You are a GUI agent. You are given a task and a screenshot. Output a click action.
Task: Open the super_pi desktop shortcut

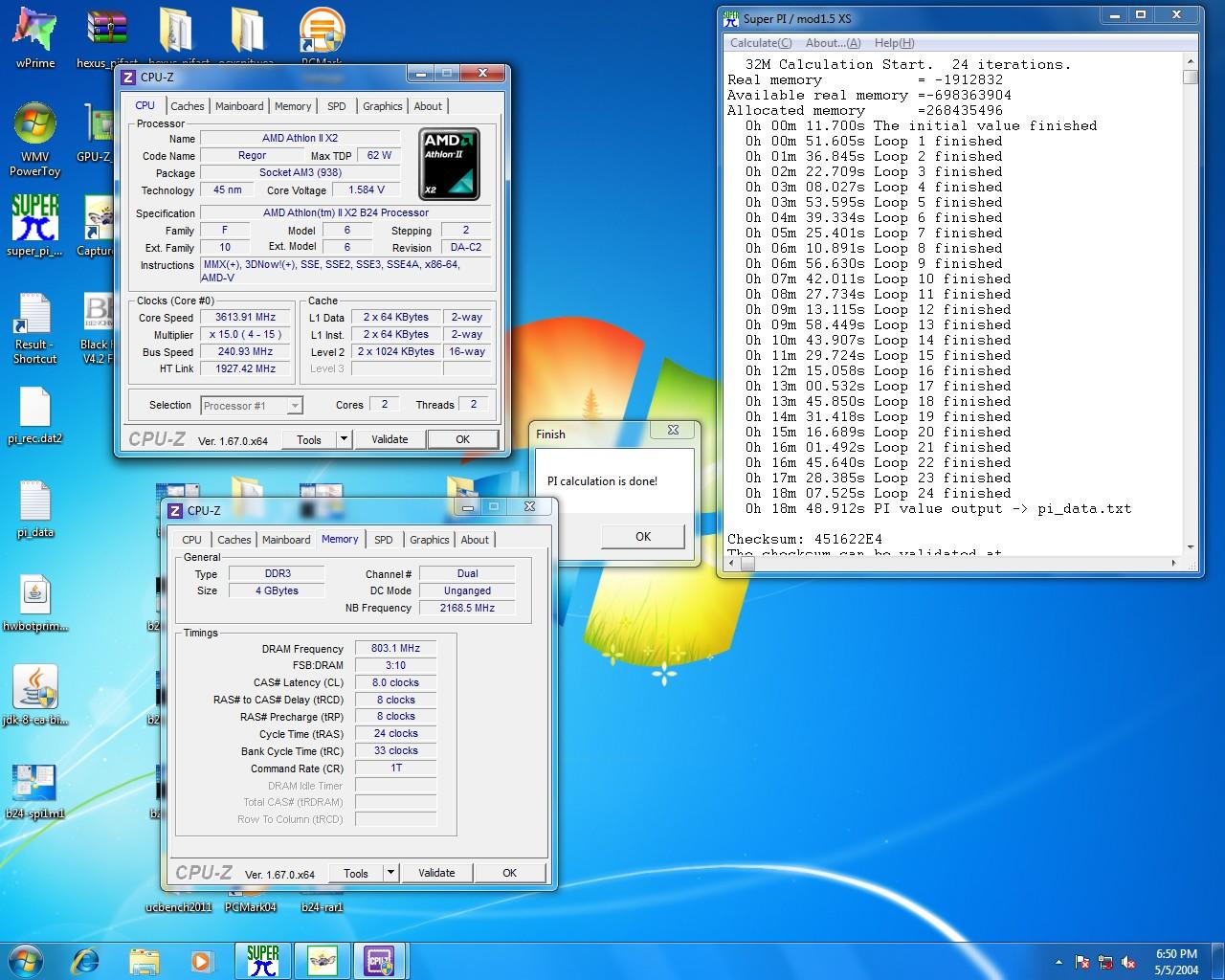[34, 226]
